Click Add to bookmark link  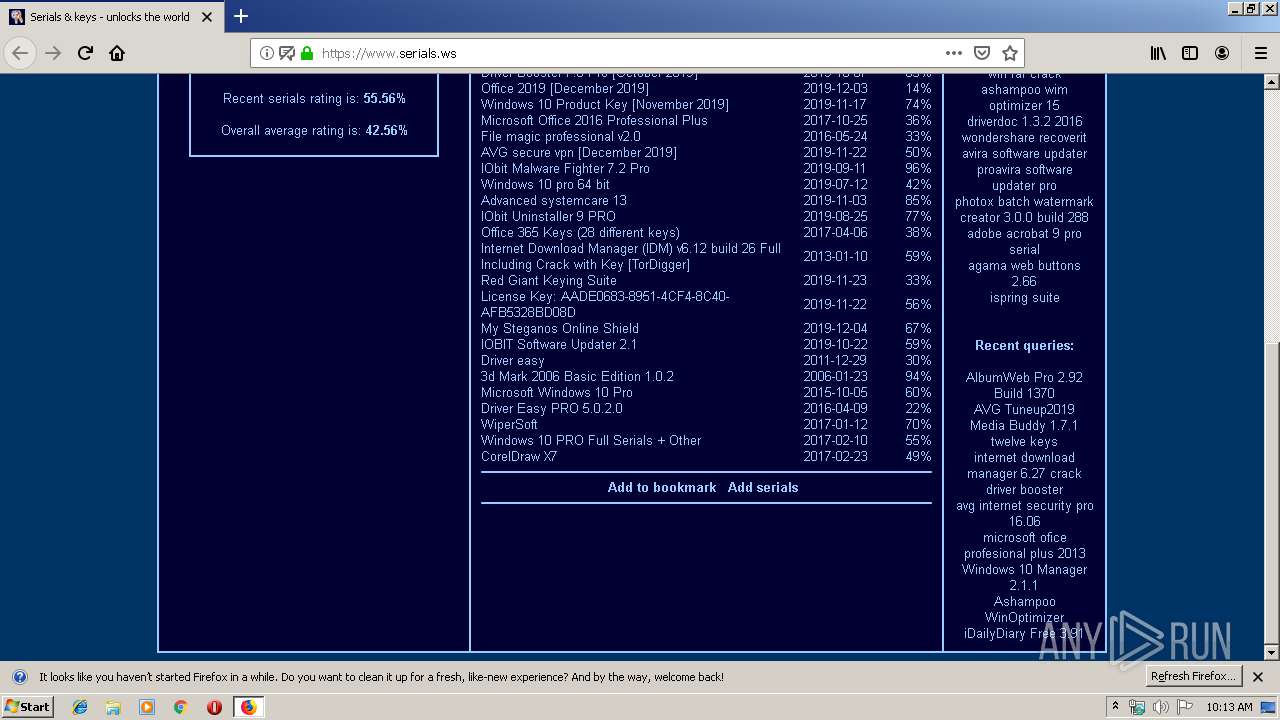(x=662, y=487)
